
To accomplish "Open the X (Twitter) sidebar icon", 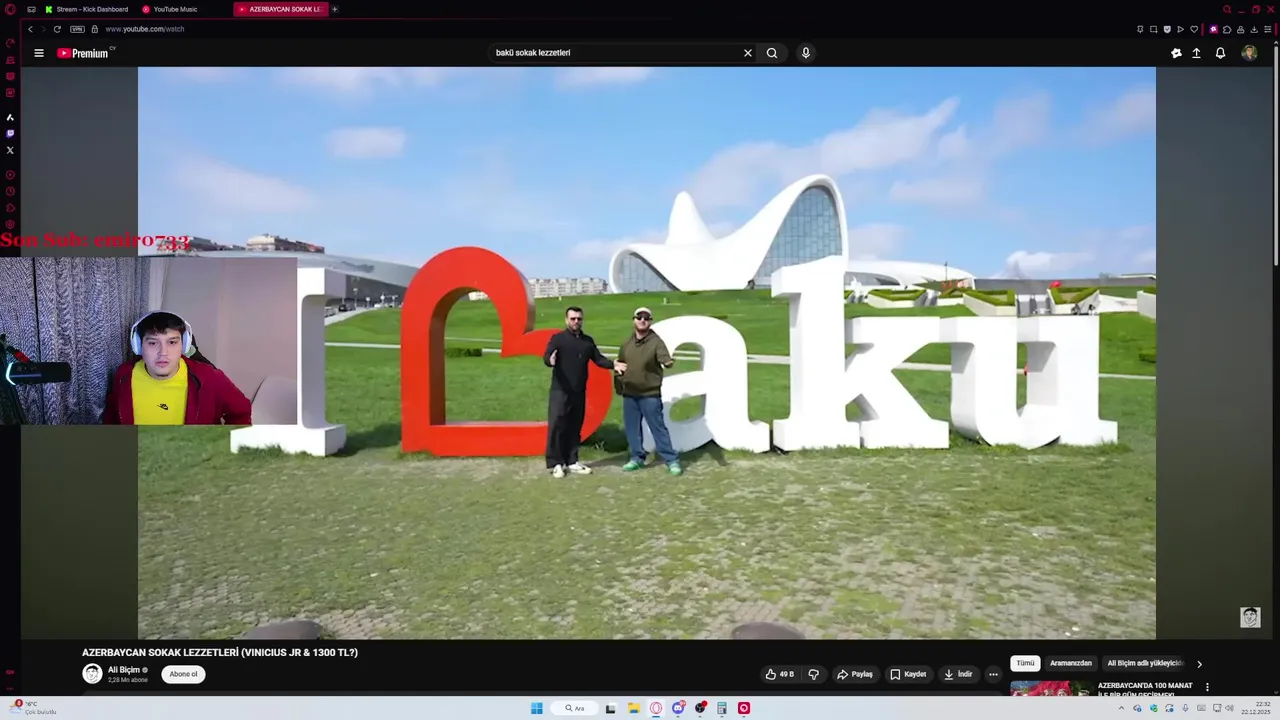I will tap(10, 150).
